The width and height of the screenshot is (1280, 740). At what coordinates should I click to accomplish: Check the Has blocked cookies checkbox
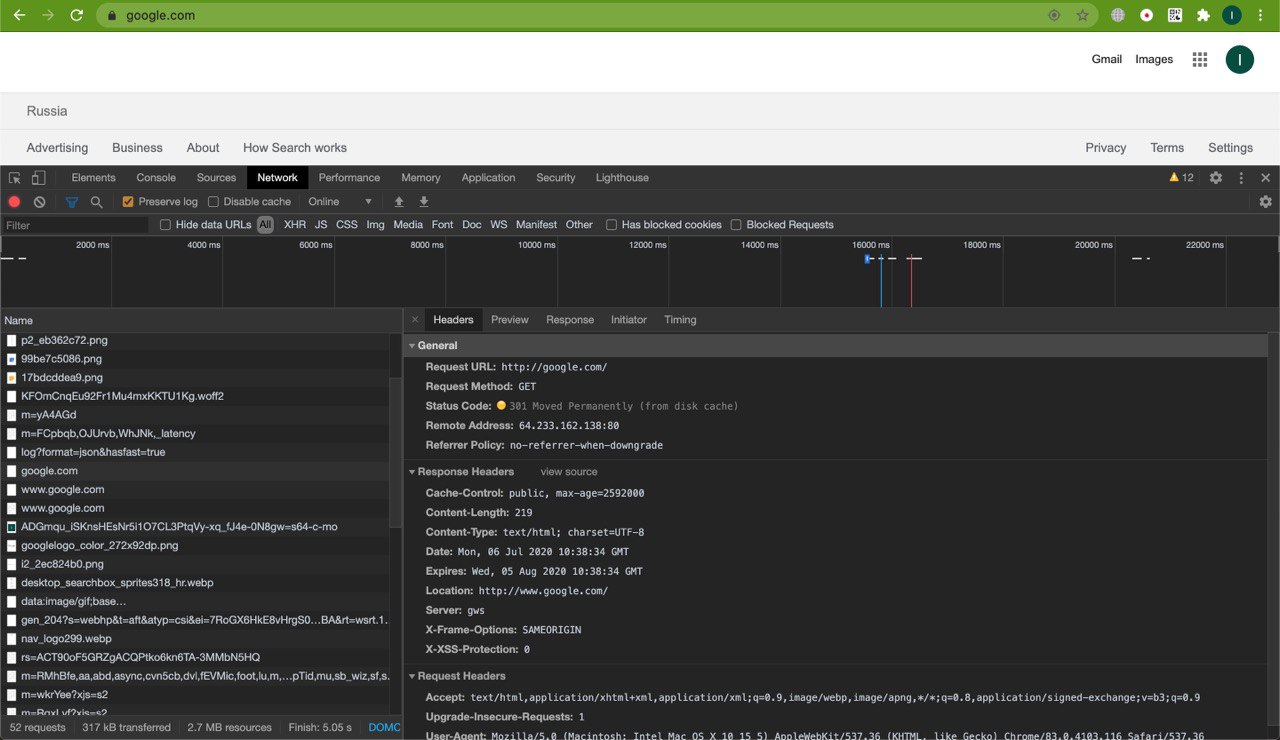coord(612,225)
